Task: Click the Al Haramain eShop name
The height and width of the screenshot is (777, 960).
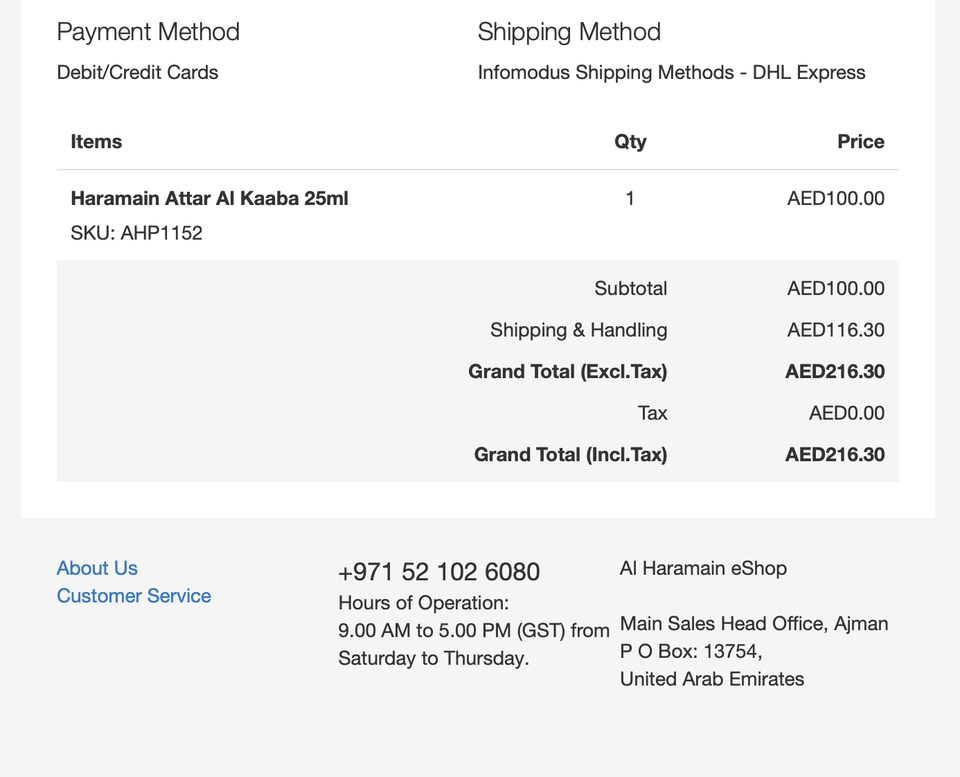Action: pyautogui.click(x=703, y=568)
